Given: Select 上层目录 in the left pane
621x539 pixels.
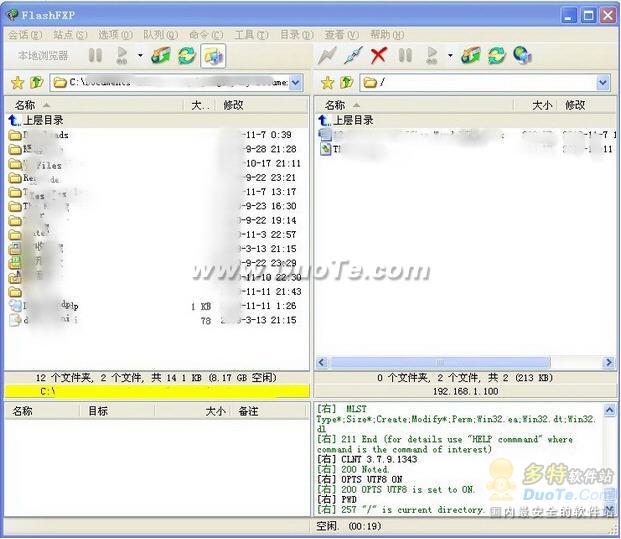Looking at the screenshot, I should click(x=157, y=120).
